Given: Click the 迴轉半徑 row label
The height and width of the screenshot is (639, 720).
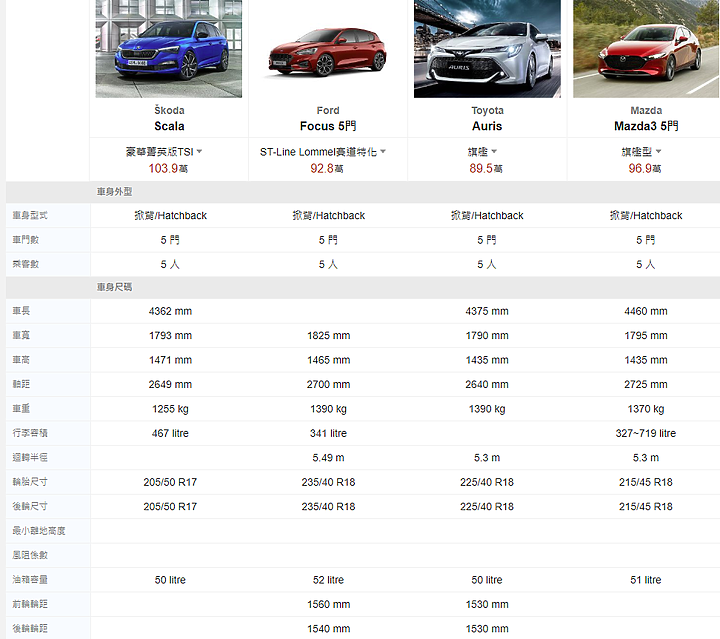Looking at the screenshot, I should pyautogui.click(x=30, y=457).
